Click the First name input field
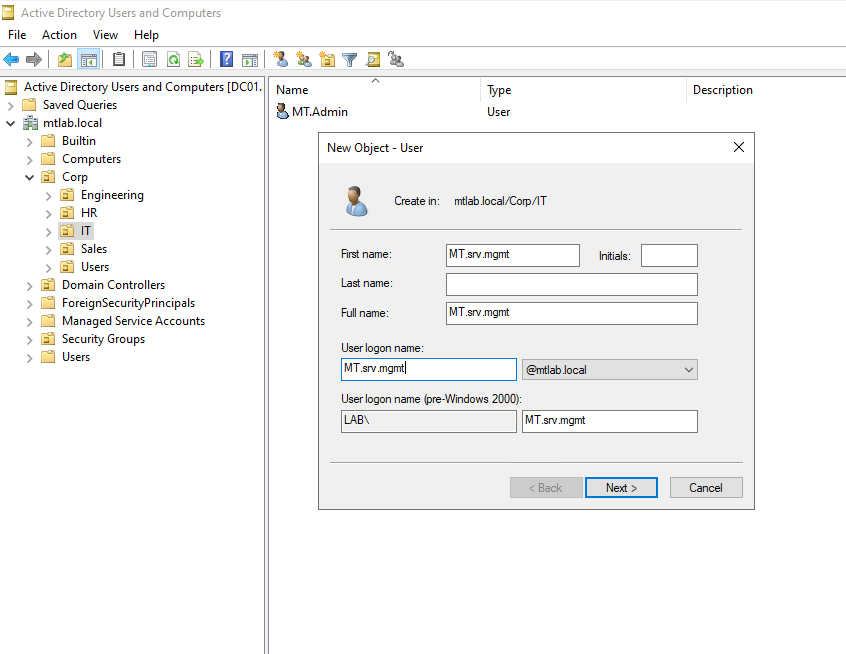The image size is (846, 654). tap(513, 255)
